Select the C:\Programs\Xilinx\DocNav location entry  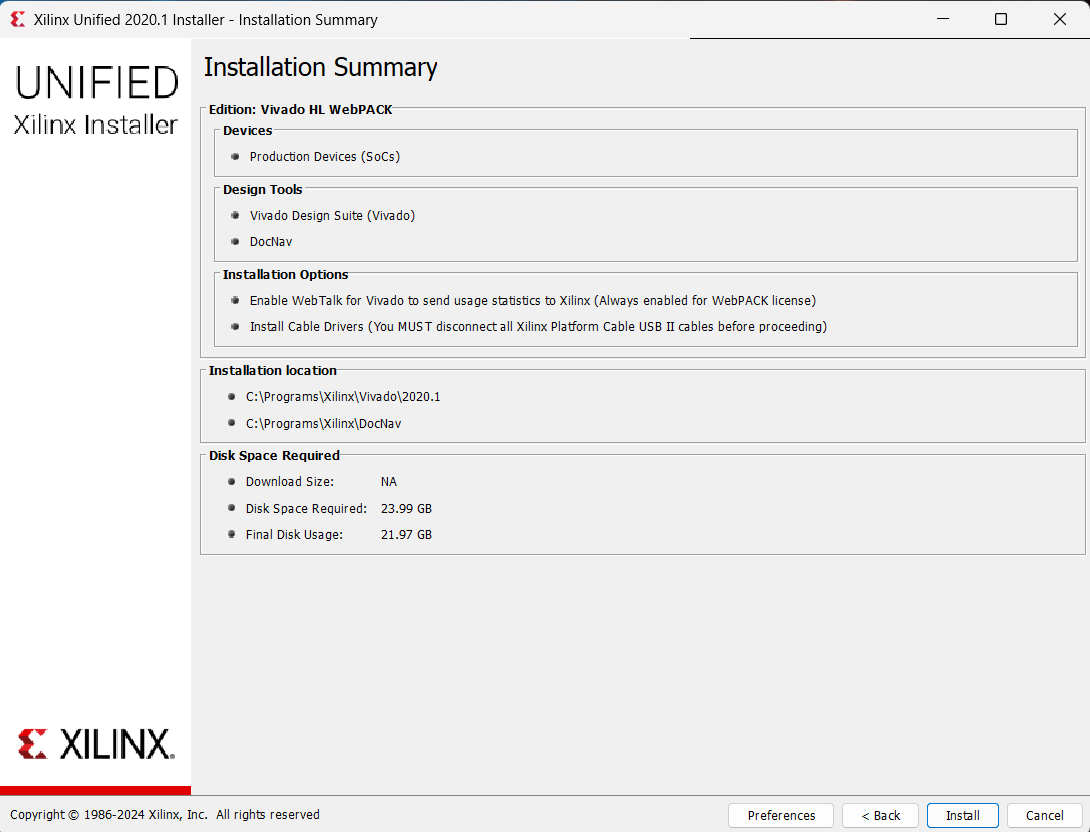coord(323,423)
